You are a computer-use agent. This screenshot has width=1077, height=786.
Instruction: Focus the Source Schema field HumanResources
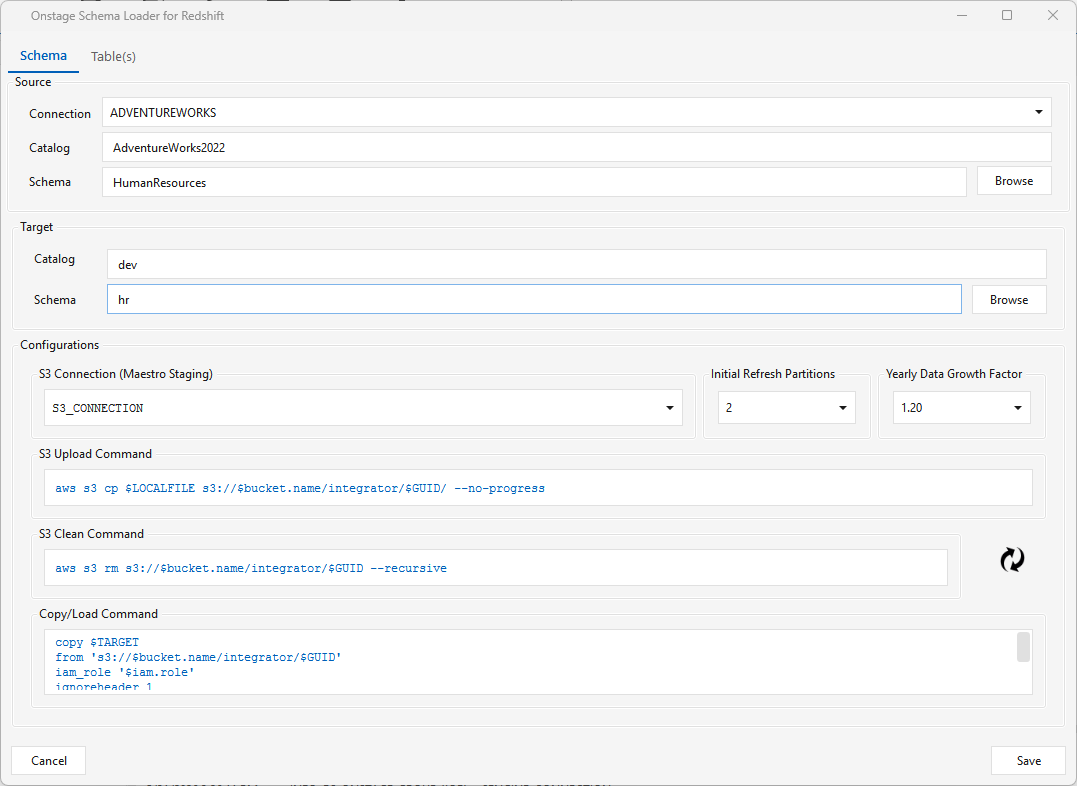click(534, 182)
